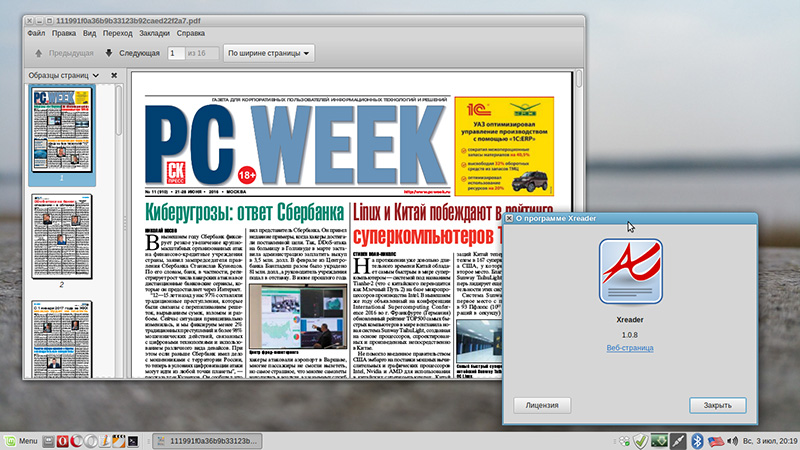The image size is (800, 450).
Task: Open the Файл menu
Action: coord(36,33)
